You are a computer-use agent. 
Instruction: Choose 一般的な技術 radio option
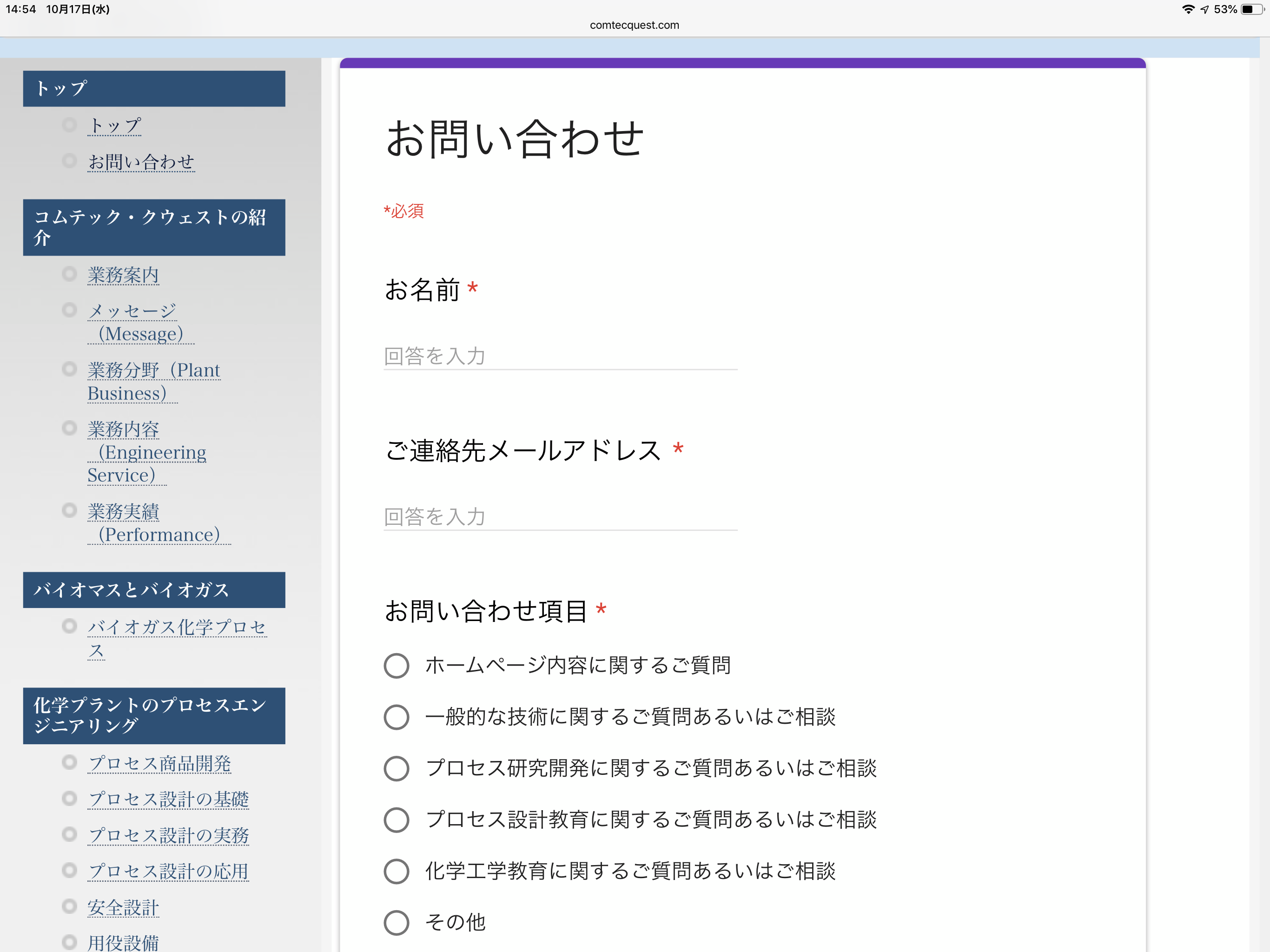pyautogui.click(x=396, y=717)
